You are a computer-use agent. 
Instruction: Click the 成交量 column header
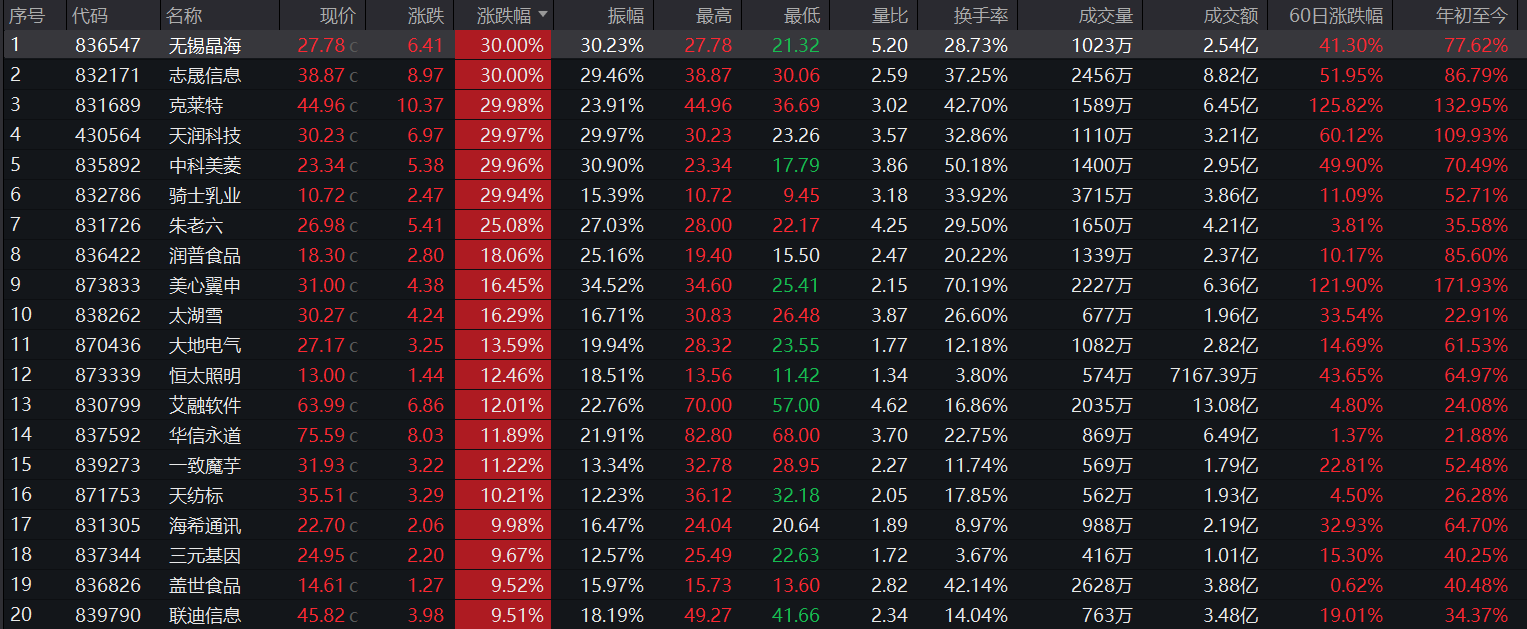[x=1106, y=15]
